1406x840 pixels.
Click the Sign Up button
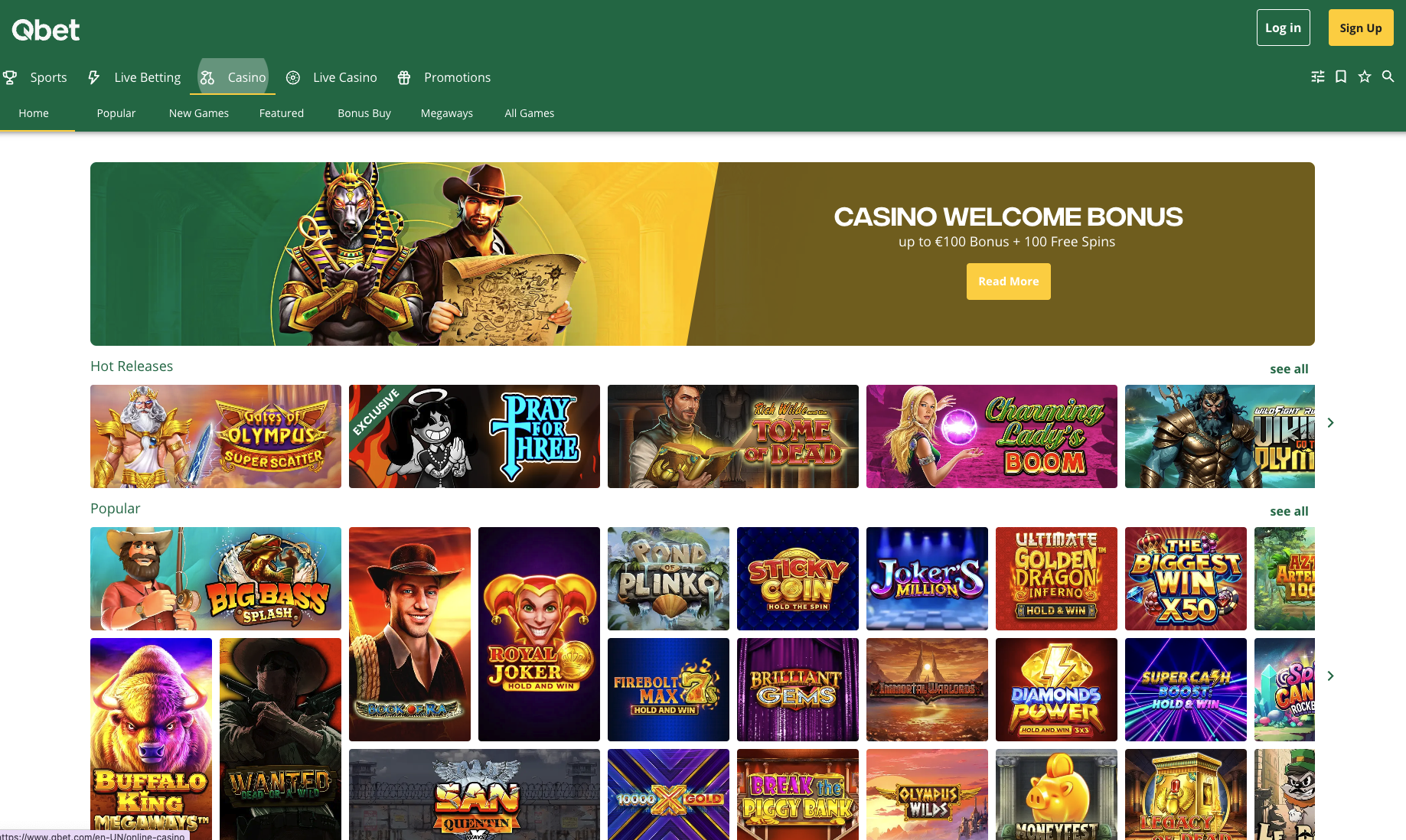point(1361,28)
